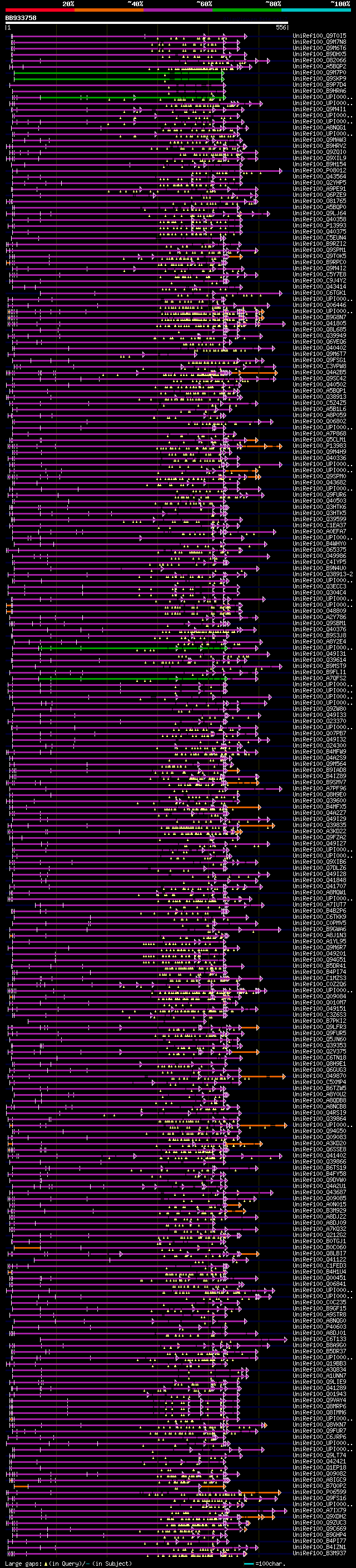Select the UniRef100_P08012 label
Image resolution: width=356 pixels, height=1568 pixels.
pyautogui.click(x=319, y=170)
